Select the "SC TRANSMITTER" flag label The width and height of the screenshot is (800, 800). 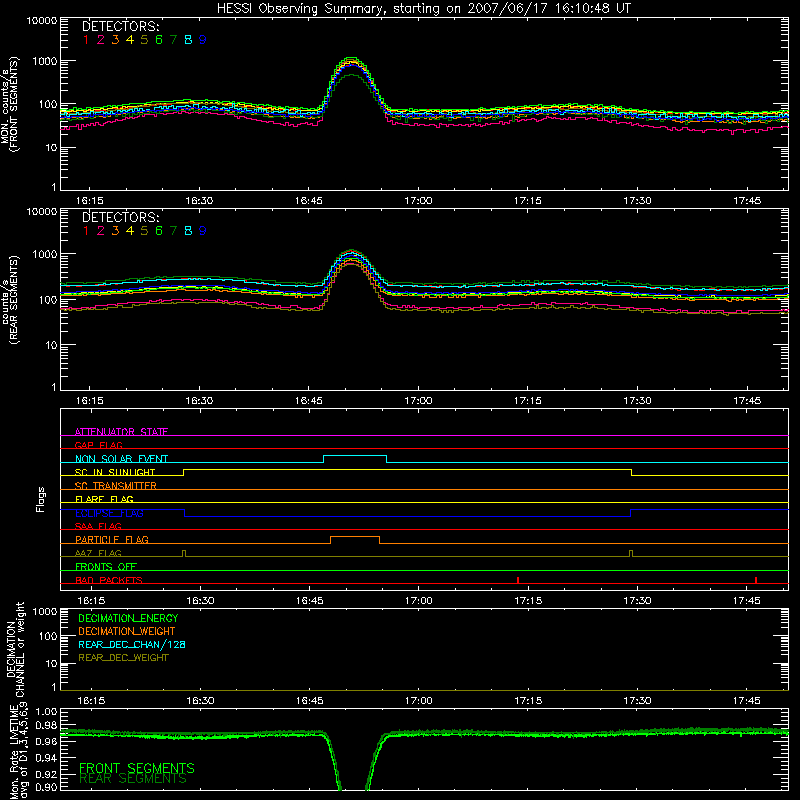[x=116, y=485]
